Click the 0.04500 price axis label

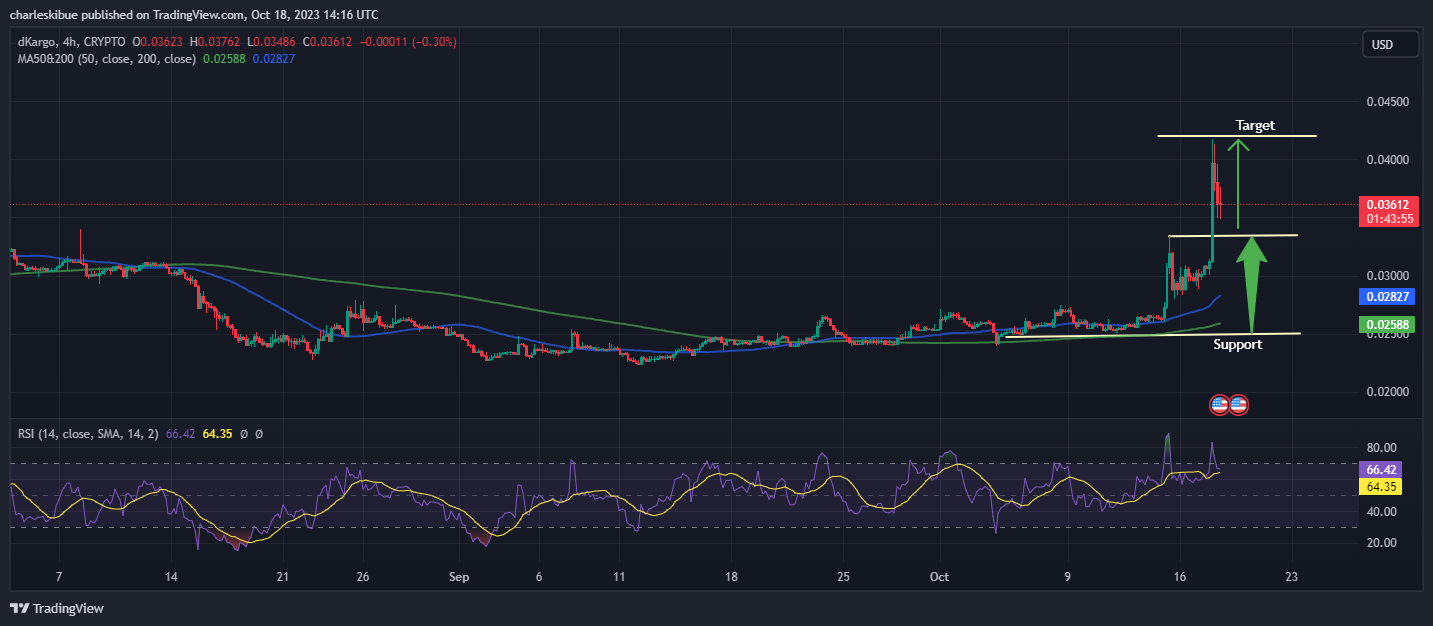click(x=1387, y=102)
